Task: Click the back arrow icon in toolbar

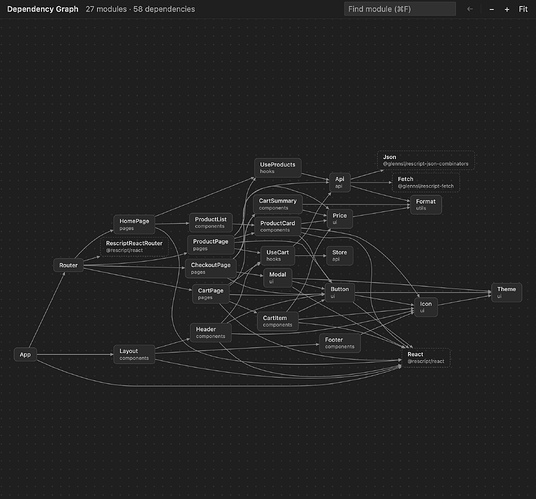Action: coord(470,9)
